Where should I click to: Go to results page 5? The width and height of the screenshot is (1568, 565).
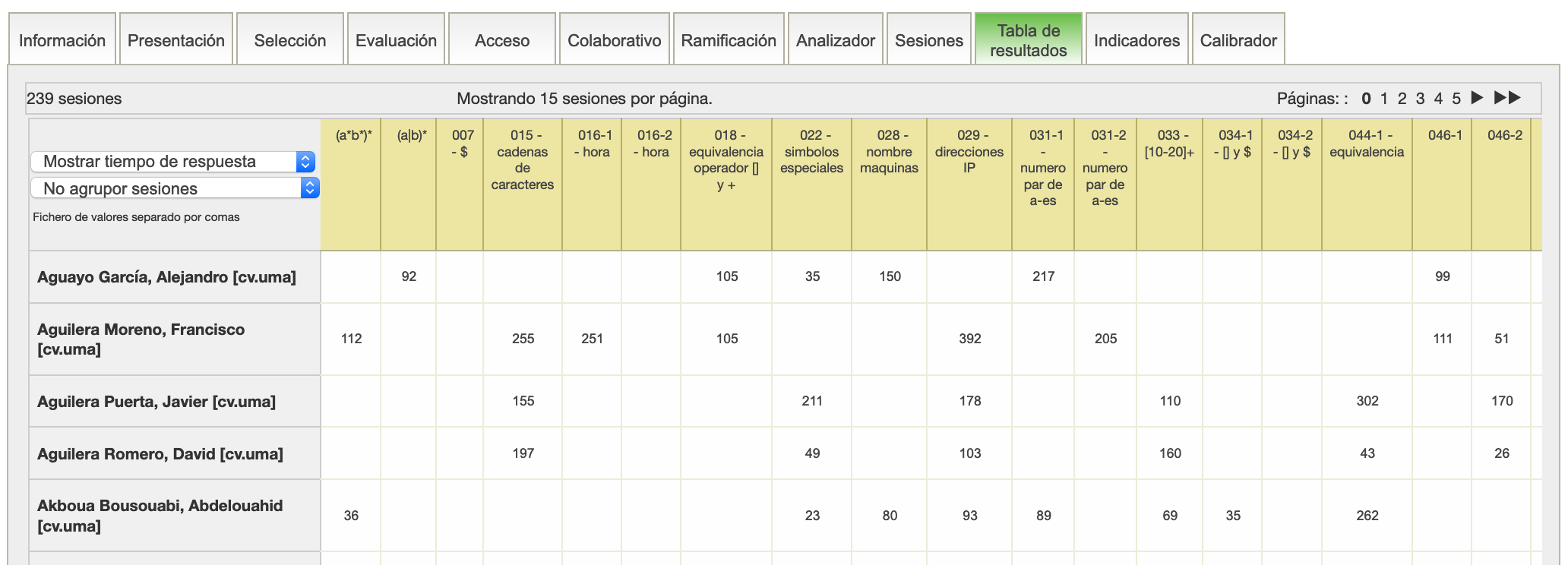pos(1456,99)
